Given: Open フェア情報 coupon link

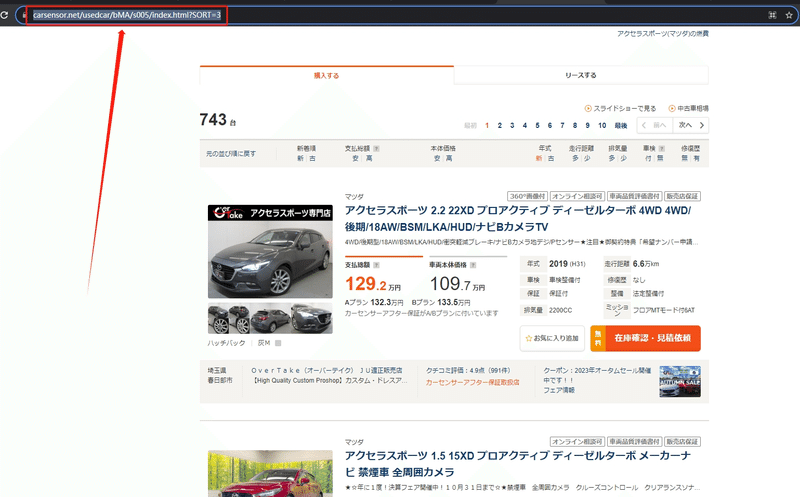Looking at the screenshot, I should coord(559,390).
